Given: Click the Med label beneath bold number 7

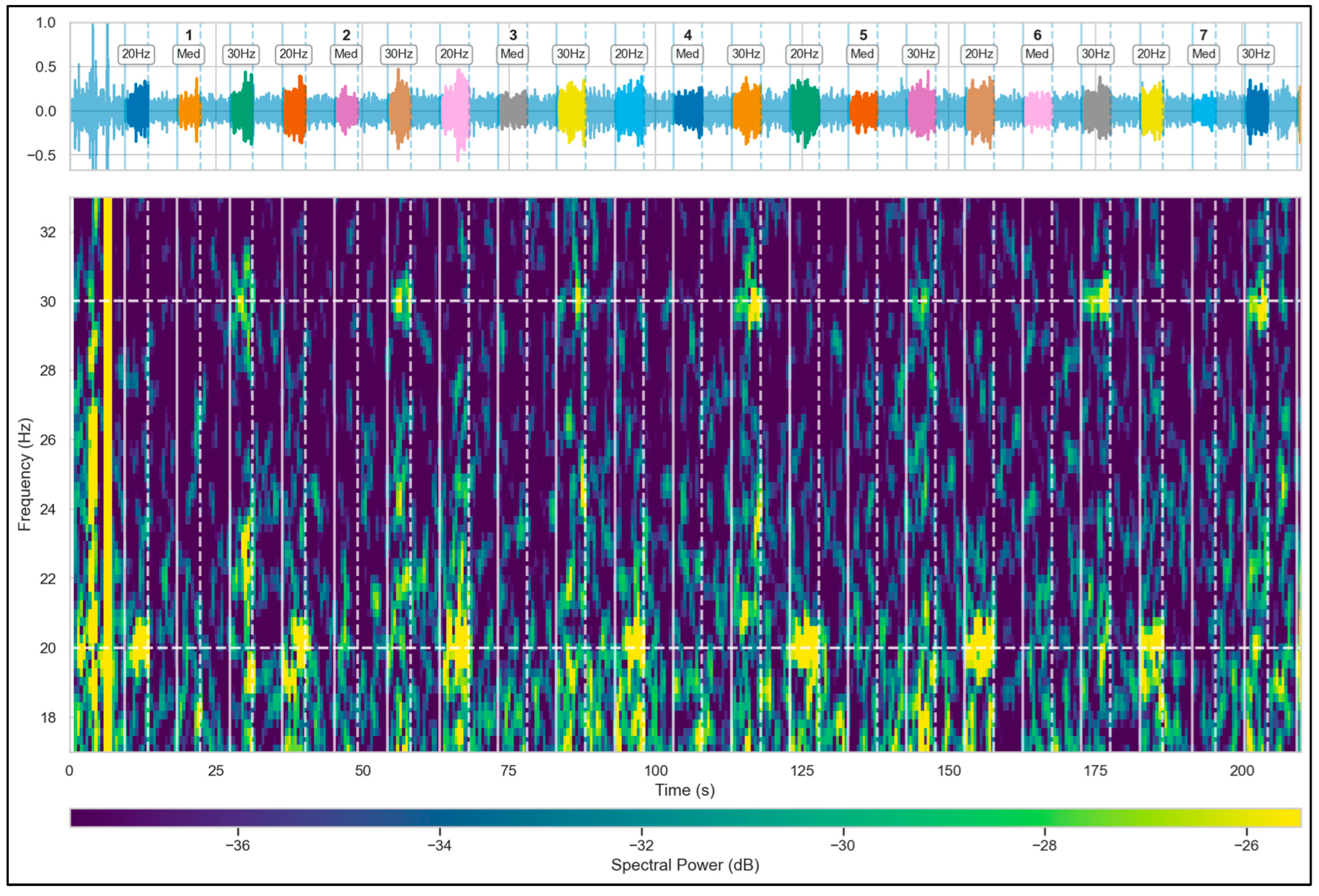Looking at the screenshot, I should coord(1203,54).
